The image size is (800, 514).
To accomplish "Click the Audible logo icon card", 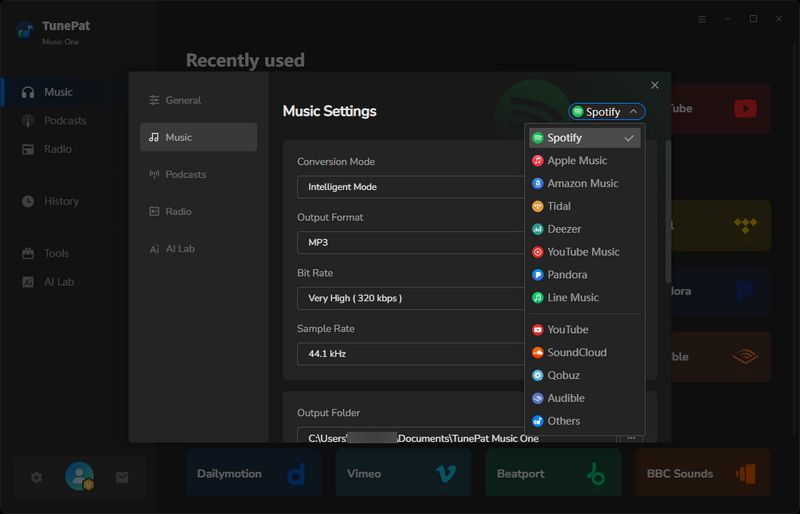I will coord(745,356).
